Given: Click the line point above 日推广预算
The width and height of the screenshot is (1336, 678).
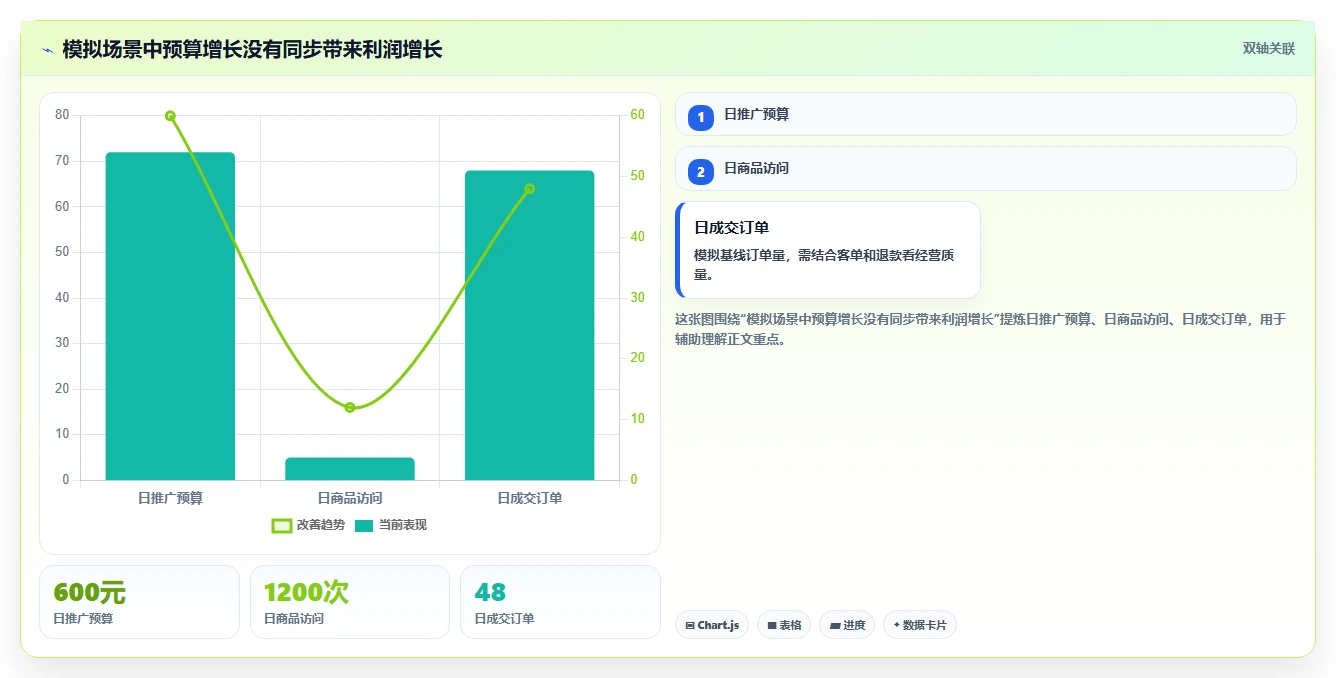Looking at the screenshot, I should pyautogui.click(x=170, y=116).
